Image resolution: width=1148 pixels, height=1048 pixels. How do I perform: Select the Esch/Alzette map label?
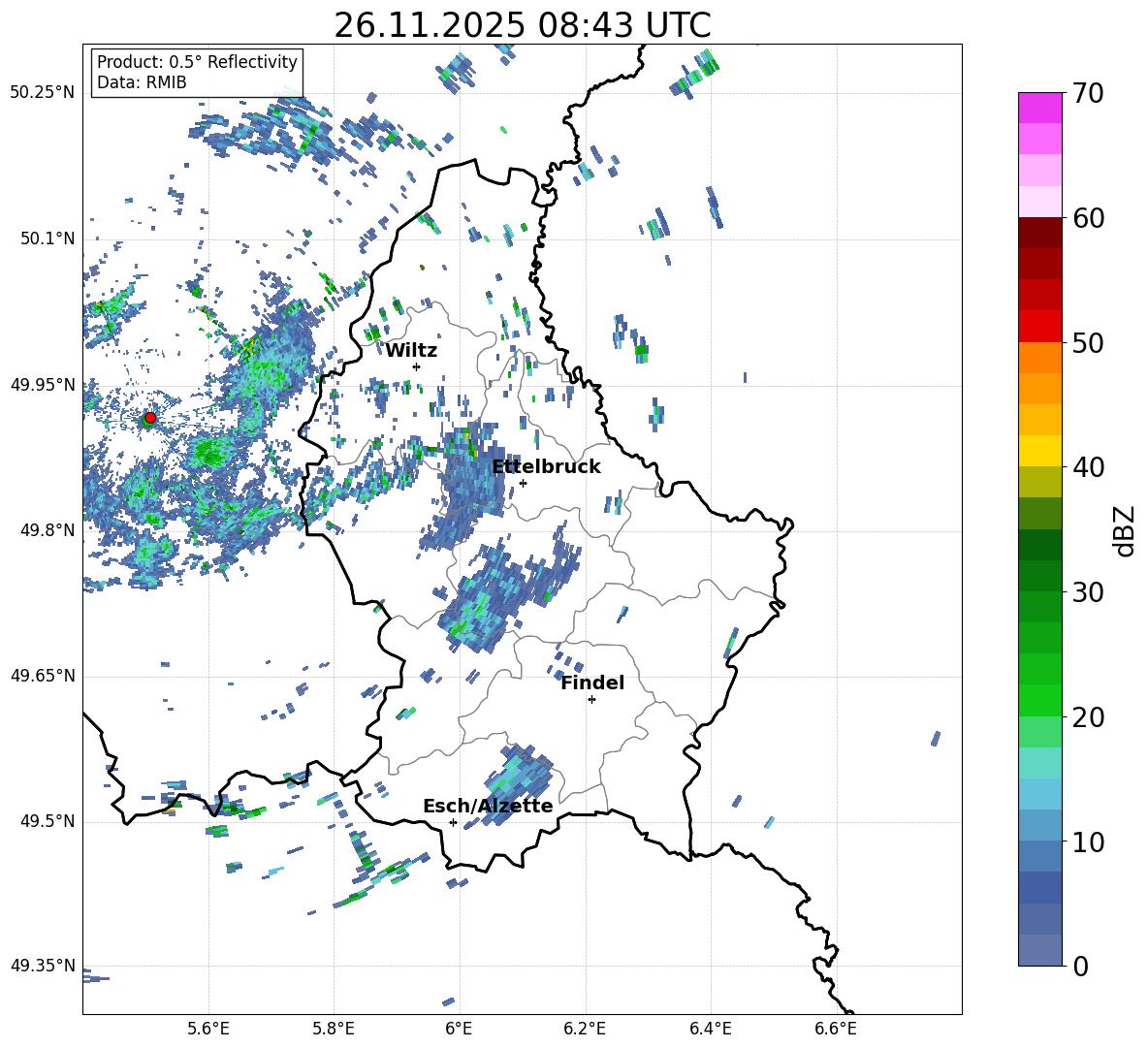tap(488, 806)
